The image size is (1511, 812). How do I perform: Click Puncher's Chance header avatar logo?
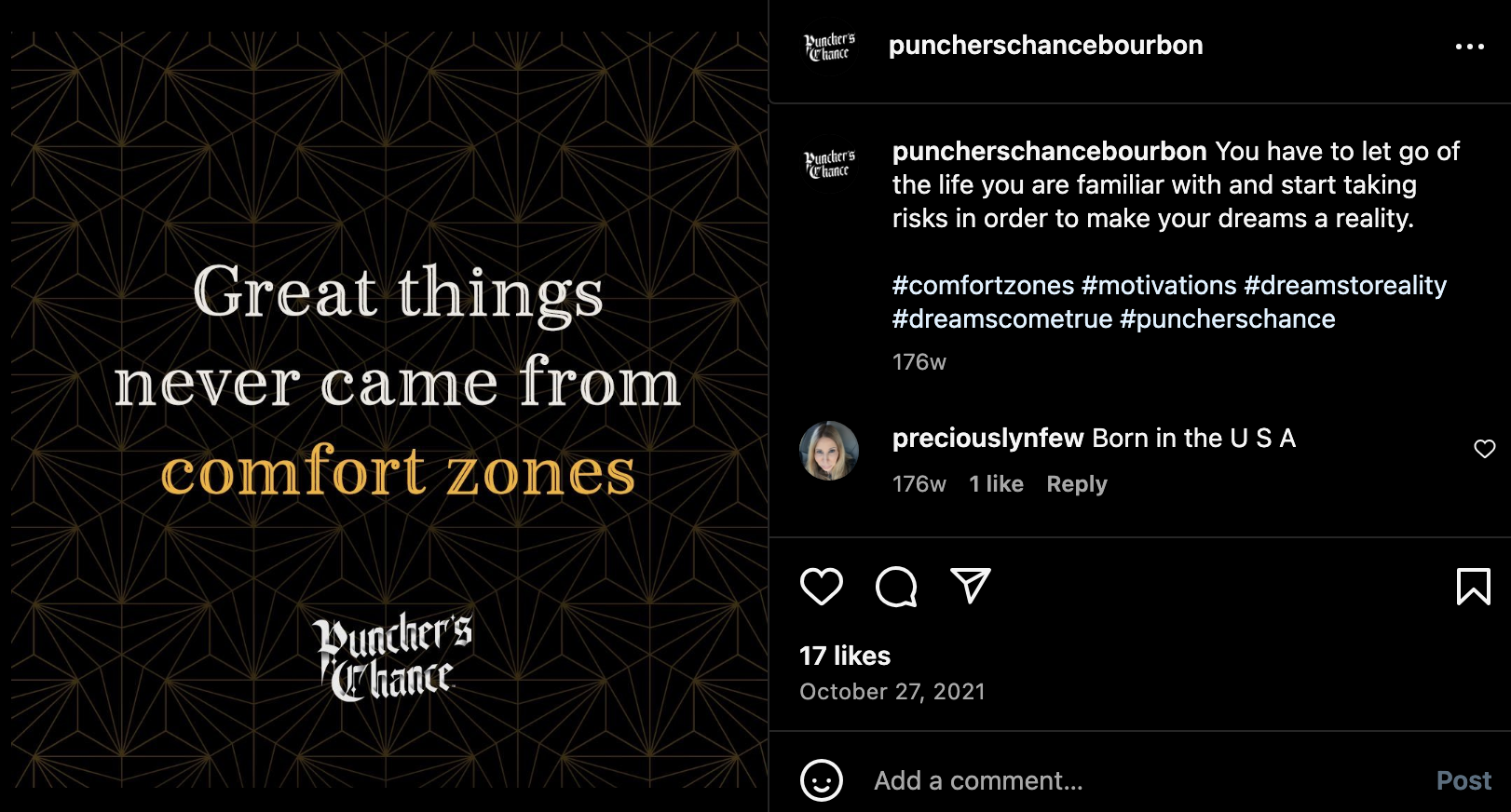[829, 47]
